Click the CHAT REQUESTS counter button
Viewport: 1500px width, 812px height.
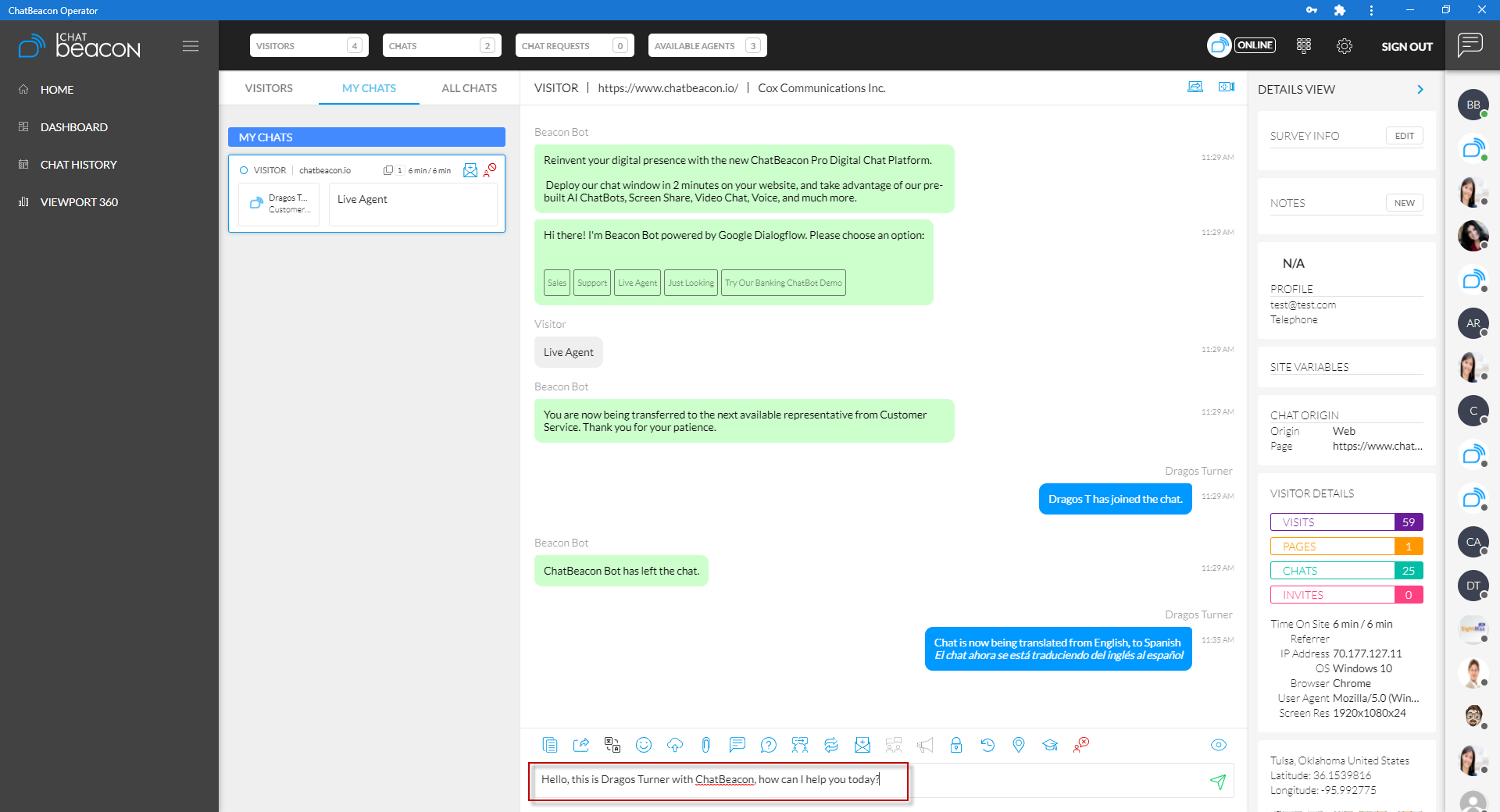[575, 45]
